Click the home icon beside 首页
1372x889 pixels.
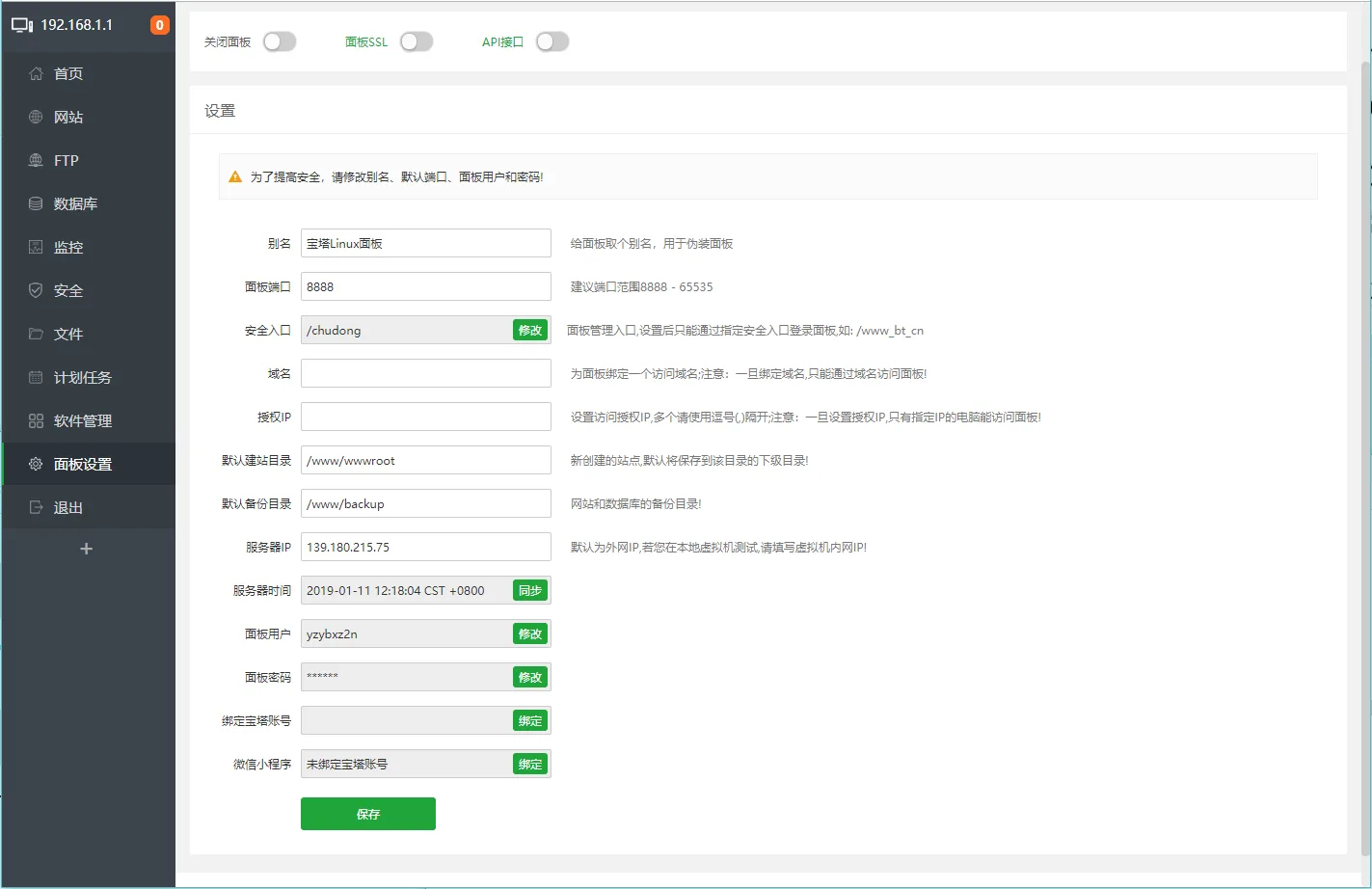tap(36, 73)
